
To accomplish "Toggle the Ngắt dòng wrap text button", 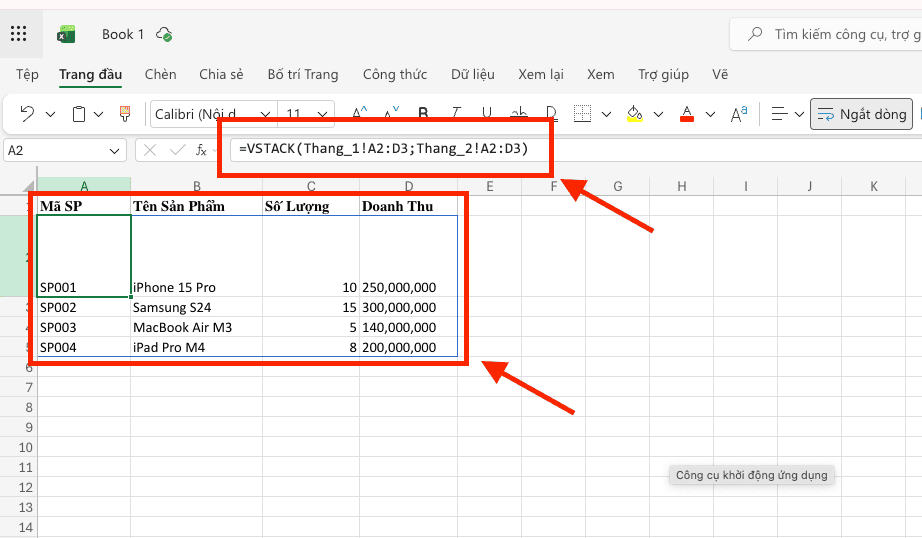I will click(x=861, y=114).
